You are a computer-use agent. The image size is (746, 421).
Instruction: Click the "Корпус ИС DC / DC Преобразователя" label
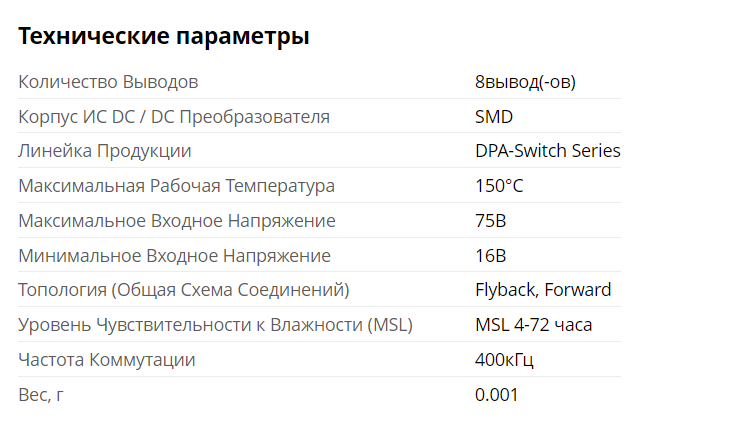click(174, 116)
